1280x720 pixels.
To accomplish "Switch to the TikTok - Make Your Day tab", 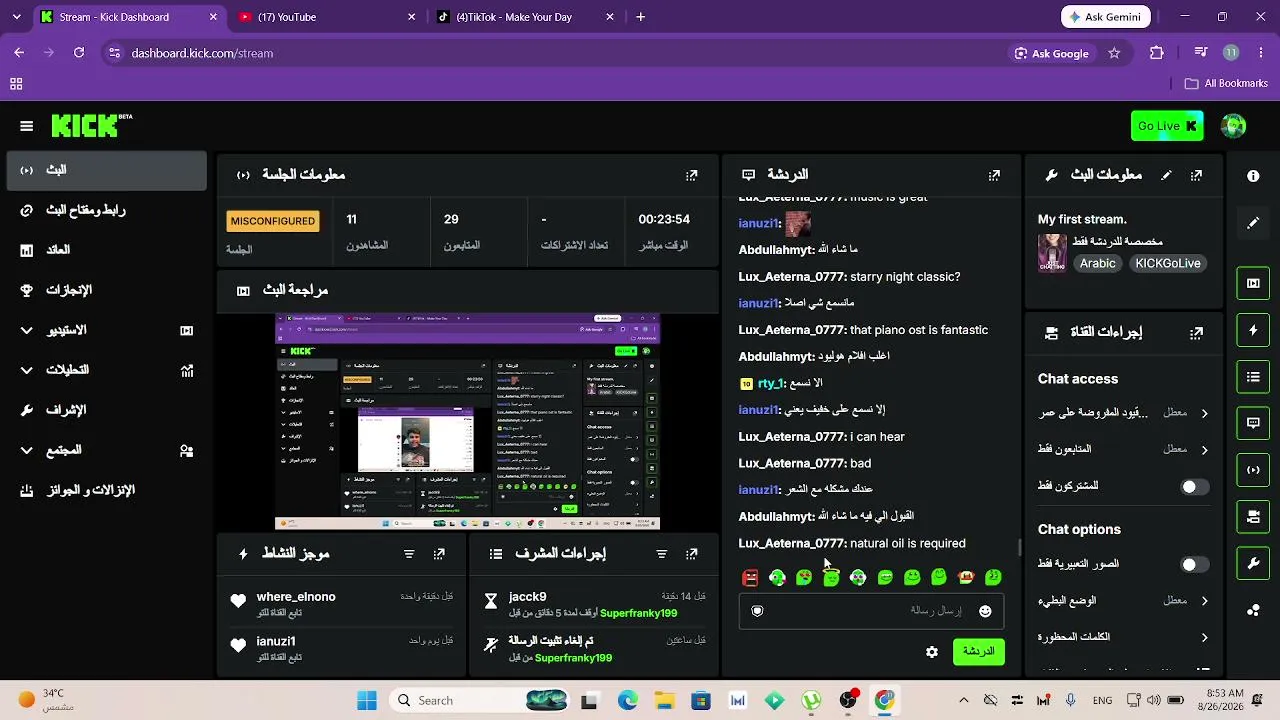I will [x=524, y=17].
